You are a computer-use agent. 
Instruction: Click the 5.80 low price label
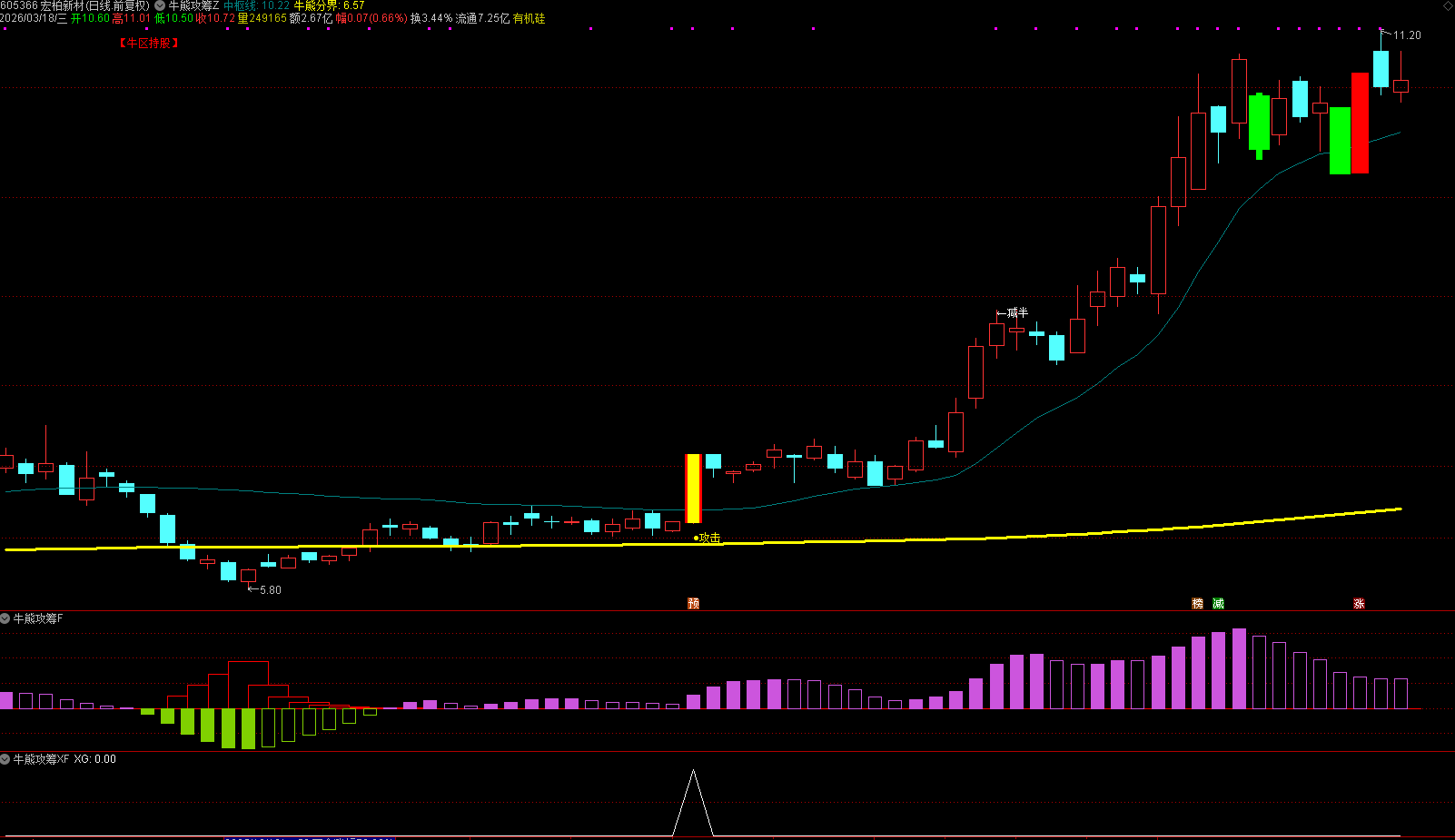pos(271,590)
